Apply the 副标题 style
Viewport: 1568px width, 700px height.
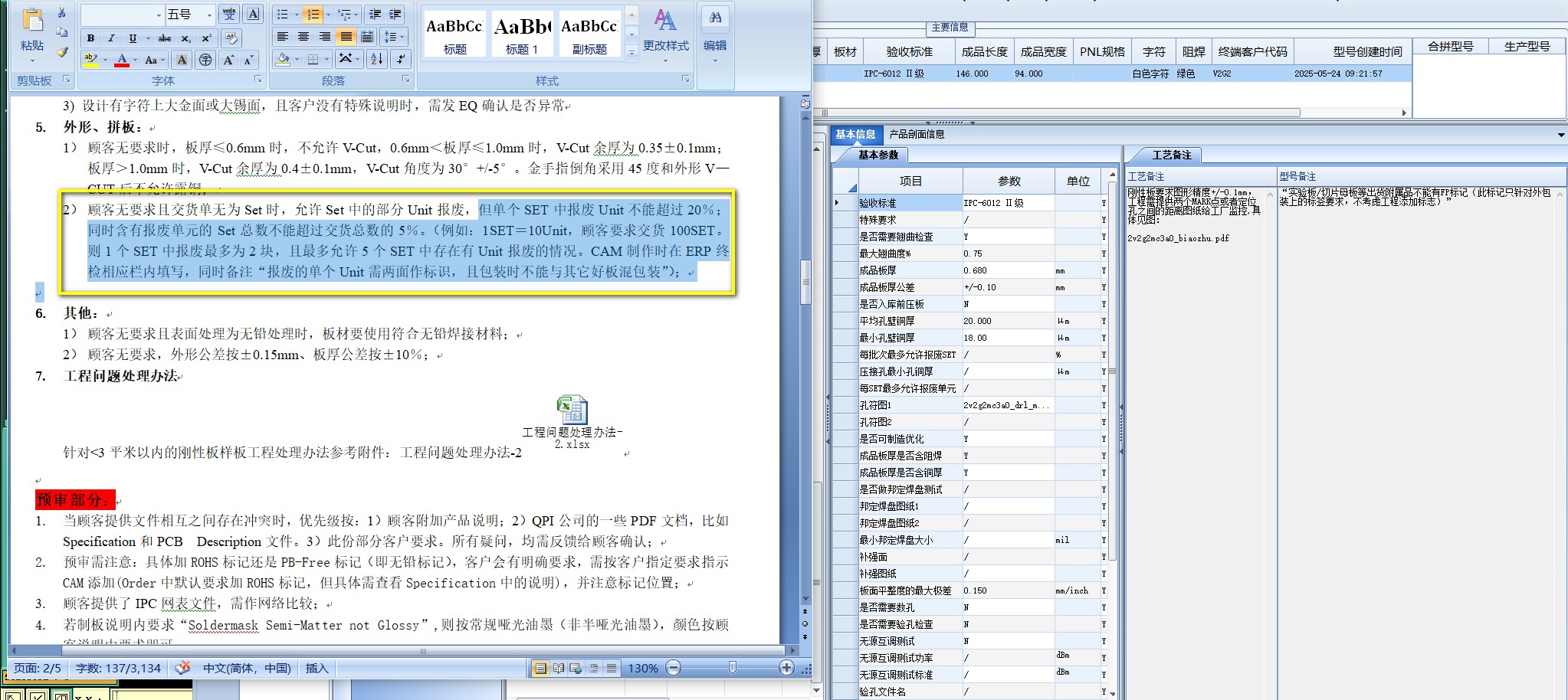coord(589,34)
